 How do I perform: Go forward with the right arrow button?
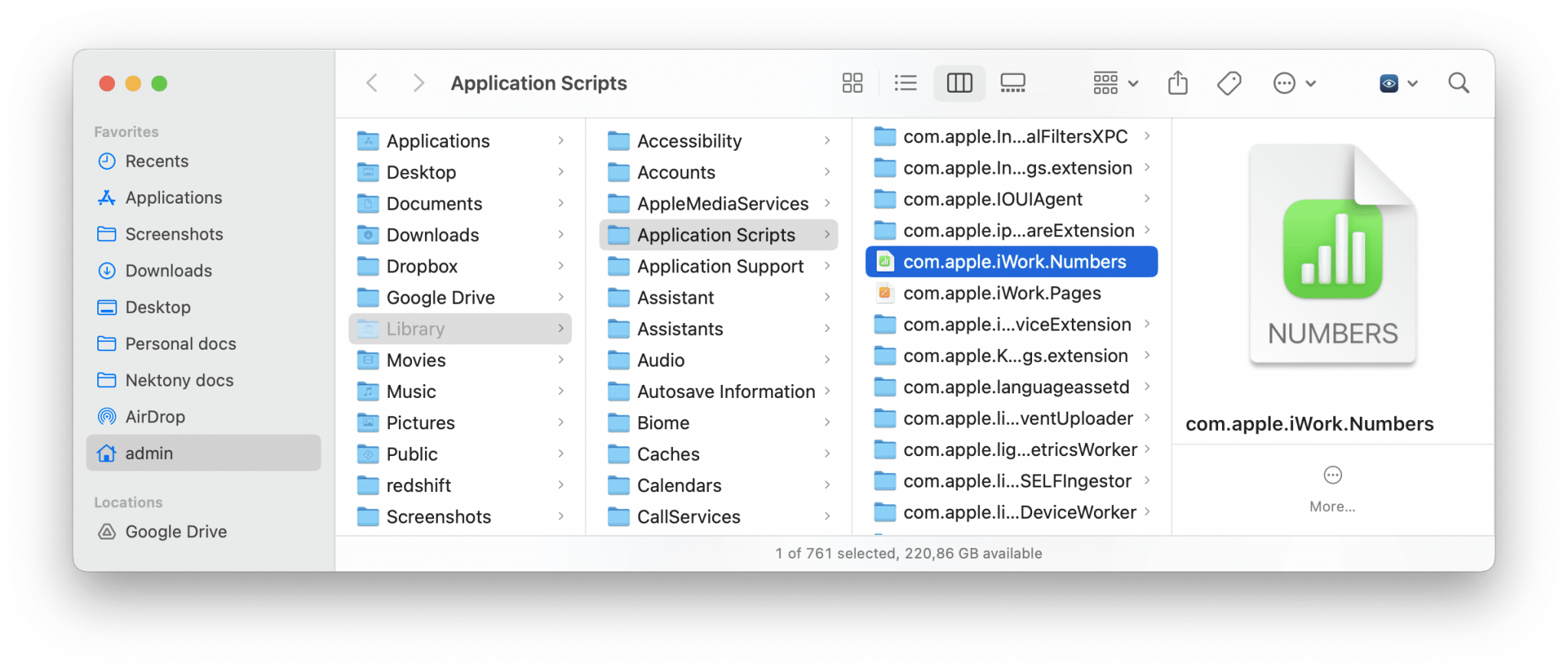[418, 83]
